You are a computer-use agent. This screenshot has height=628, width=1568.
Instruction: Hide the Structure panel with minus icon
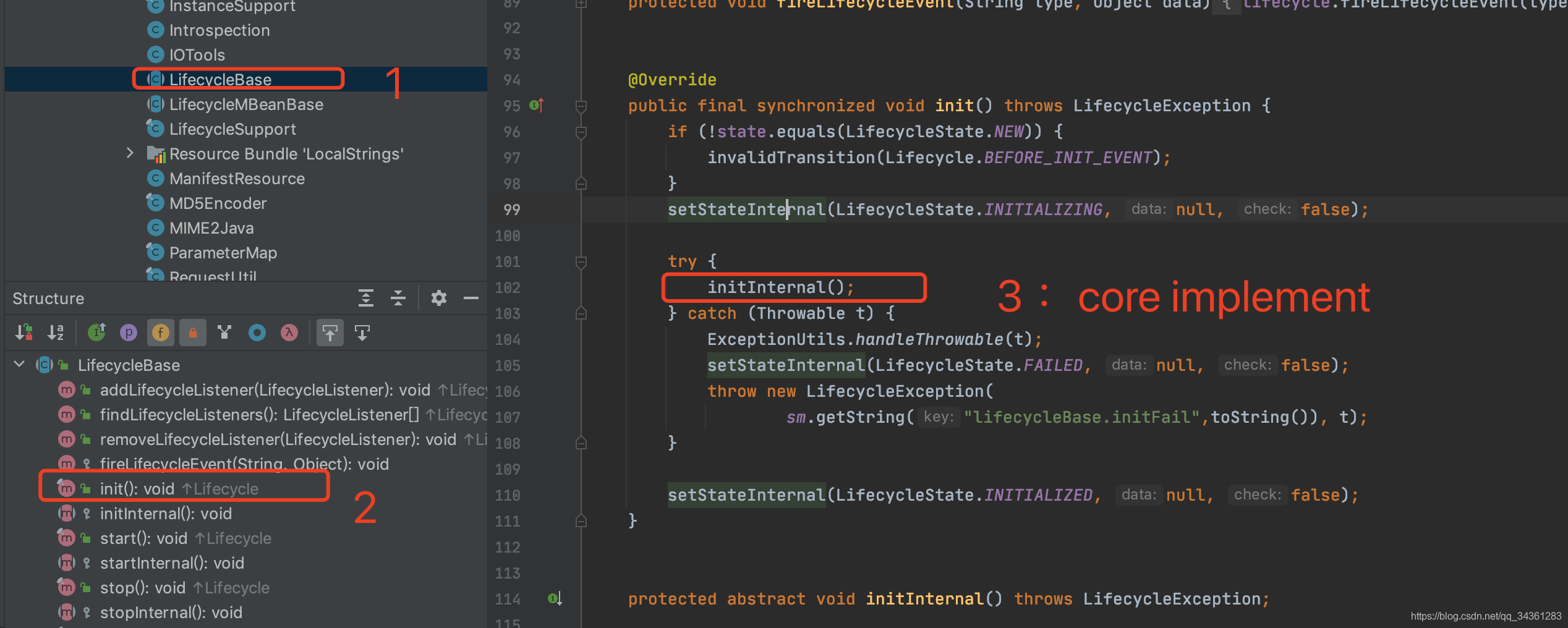[471, 298]
